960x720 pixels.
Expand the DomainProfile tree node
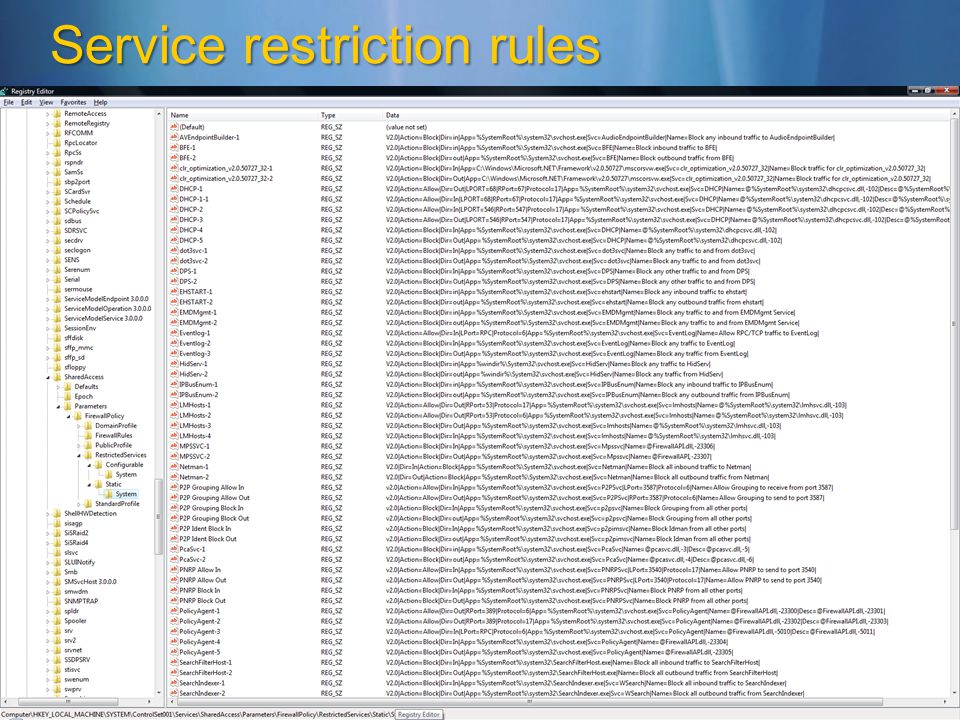tap(79, 426)
